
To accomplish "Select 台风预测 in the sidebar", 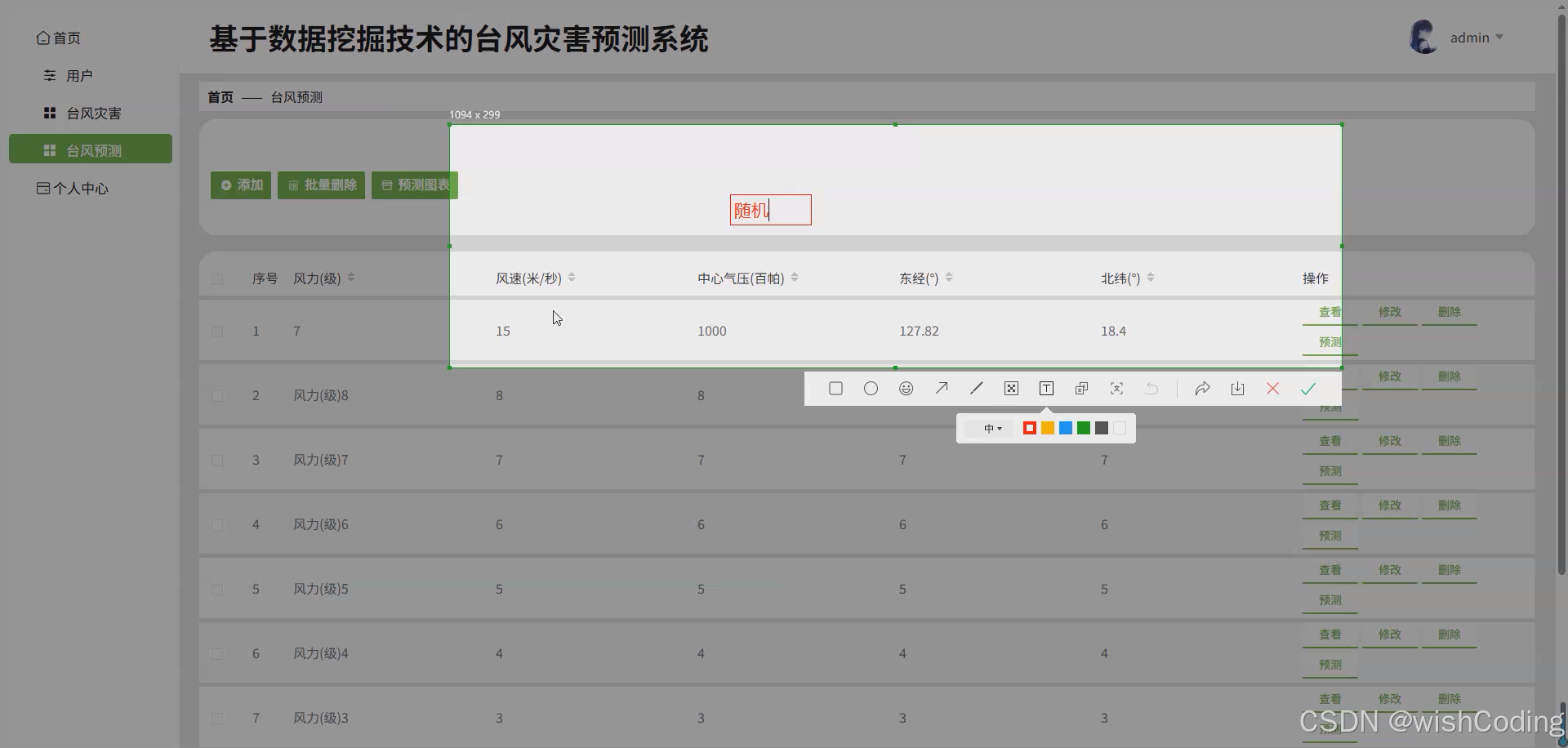I will (x=91, y=149).
